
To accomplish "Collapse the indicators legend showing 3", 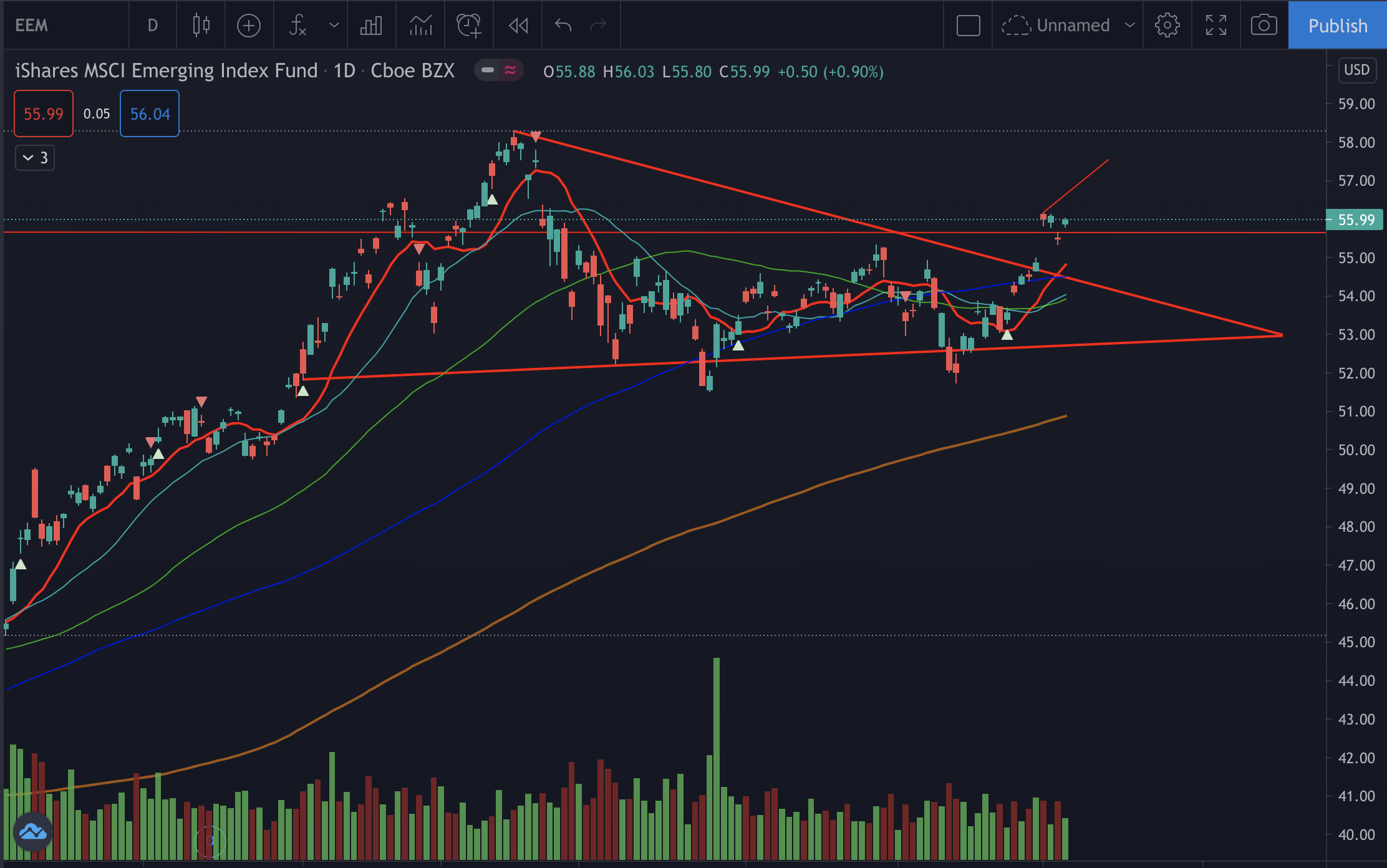I will tap(35, 158).
